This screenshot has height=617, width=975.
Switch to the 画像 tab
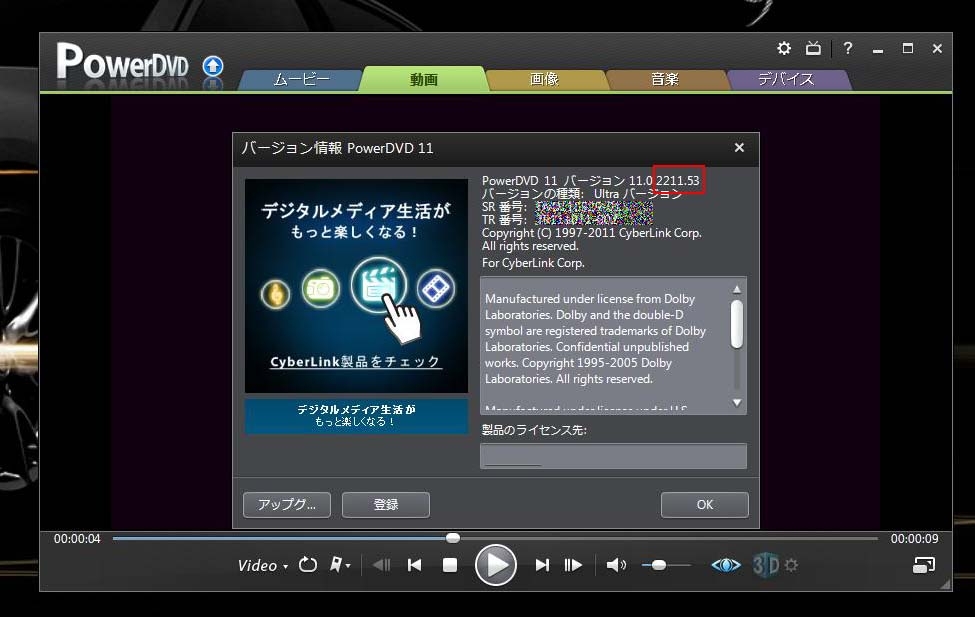pyautogui.click(x=544, y=80)
